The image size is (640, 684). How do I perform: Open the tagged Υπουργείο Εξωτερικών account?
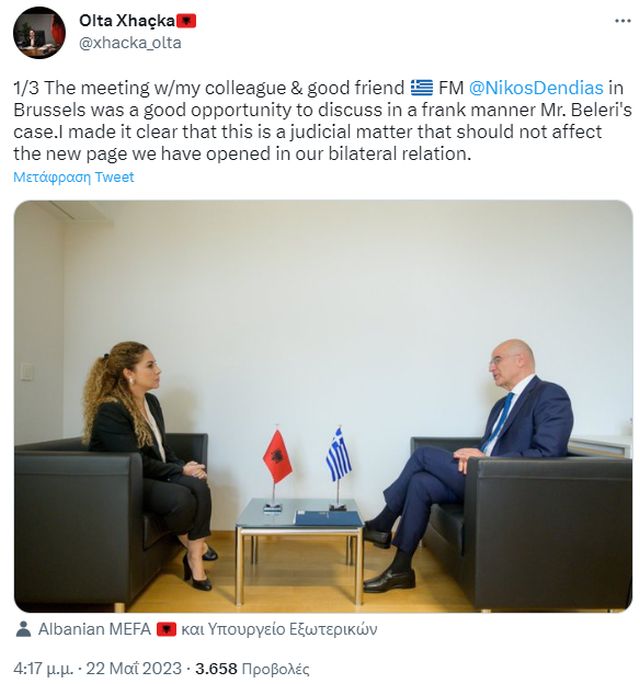(292, 629)
